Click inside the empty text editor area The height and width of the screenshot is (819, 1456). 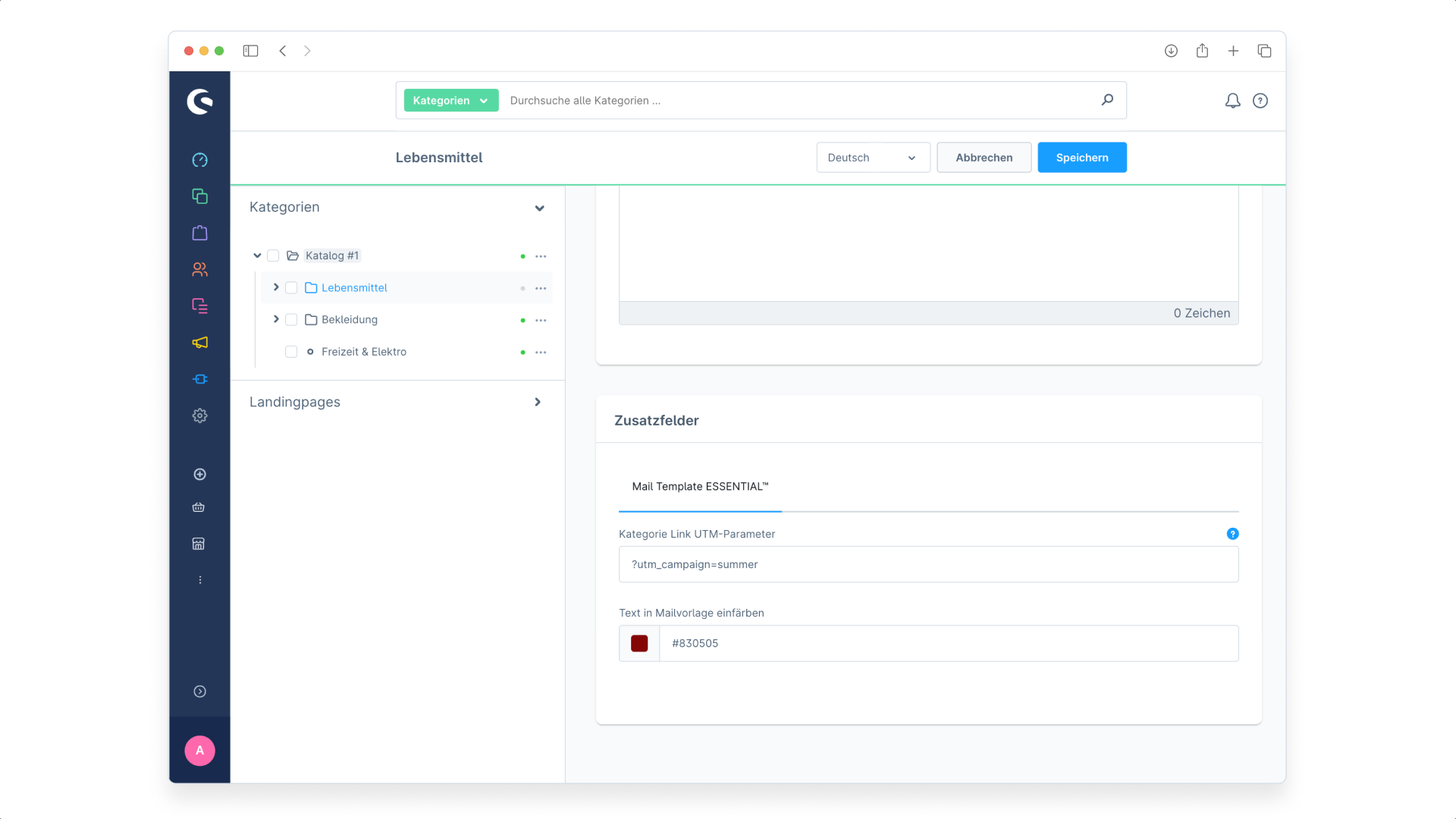[x=928, y=243]
